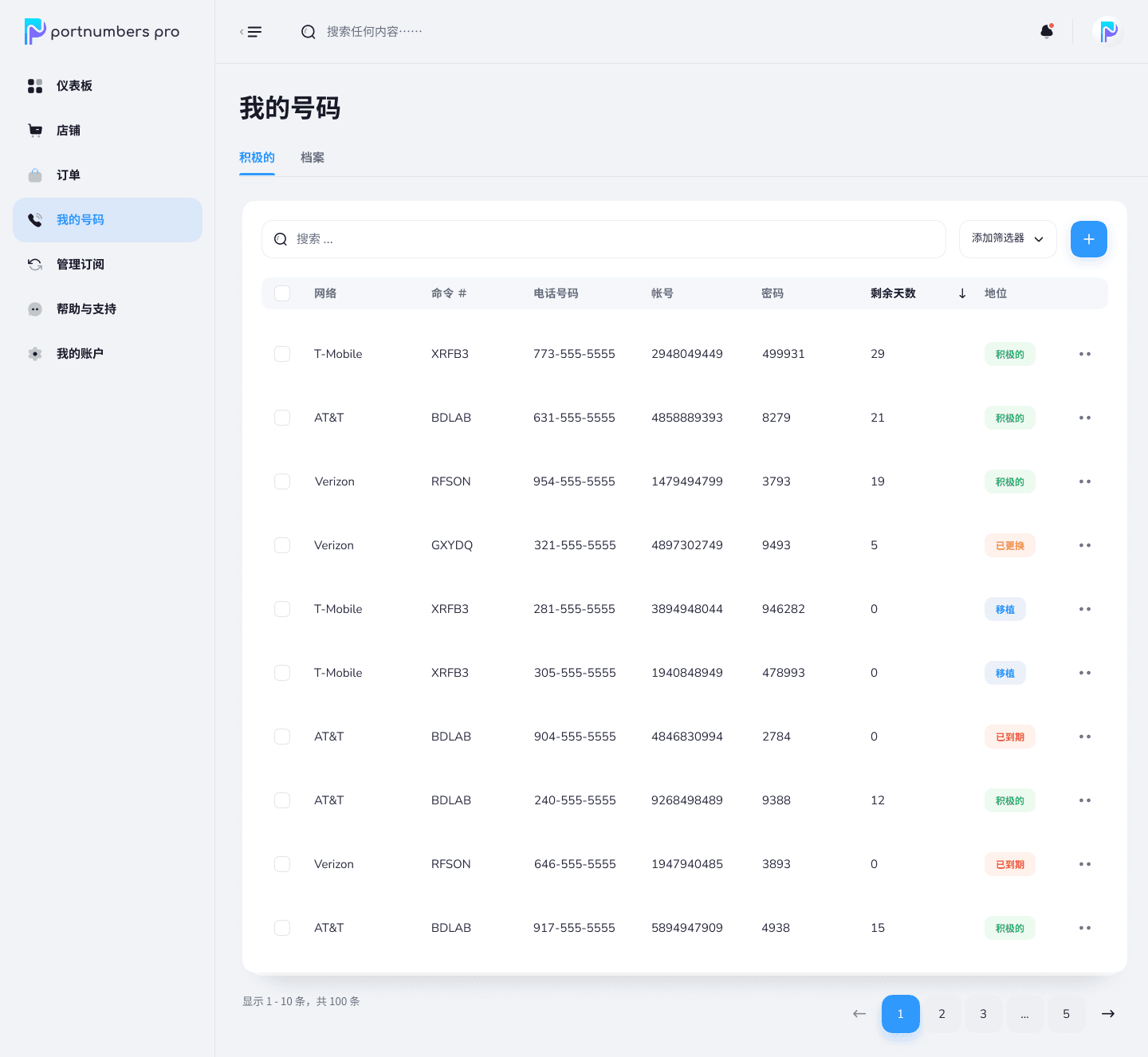Check the row for 646-555-5555
Screen dimensions: 1148x1057
coord(282,864)
